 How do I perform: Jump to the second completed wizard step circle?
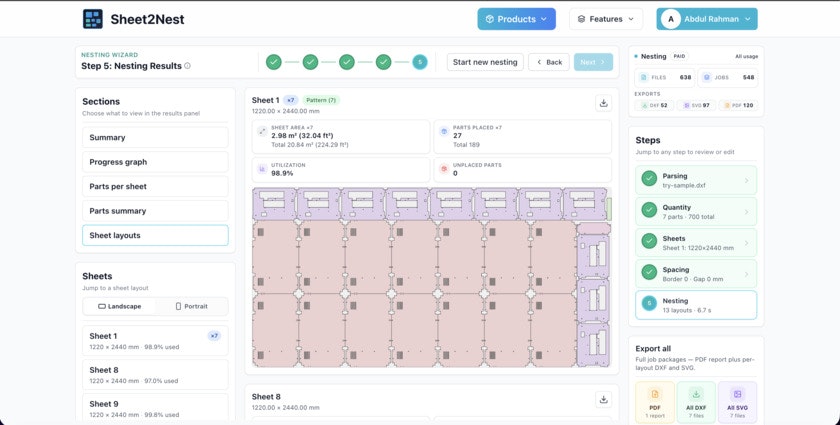[x=310, y=62]
